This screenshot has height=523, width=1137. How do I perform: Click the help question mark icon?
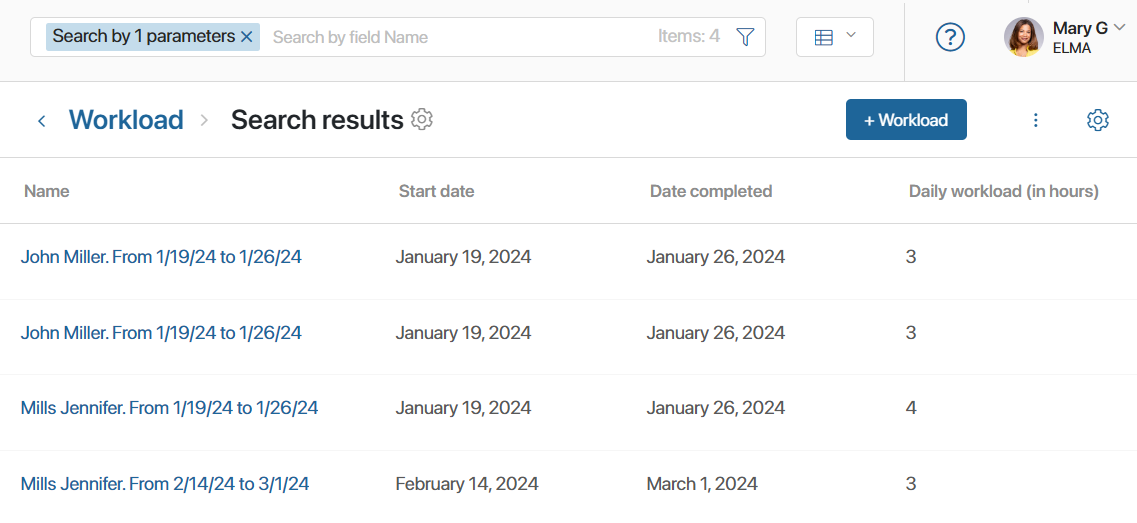click(x=950, y=37)
